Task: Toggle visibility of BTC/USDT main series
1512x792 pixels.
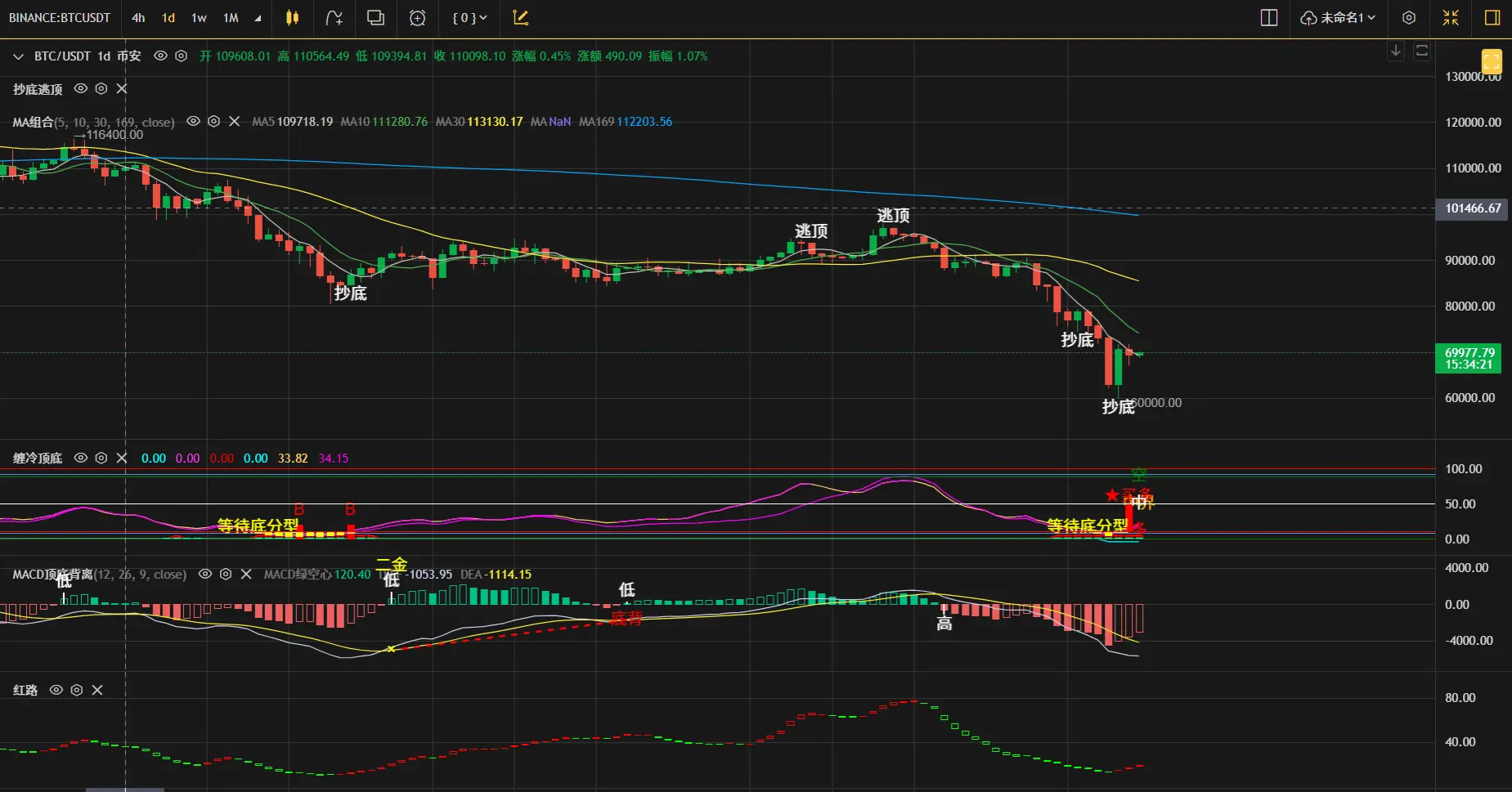Action: click(x=161, y=56)
